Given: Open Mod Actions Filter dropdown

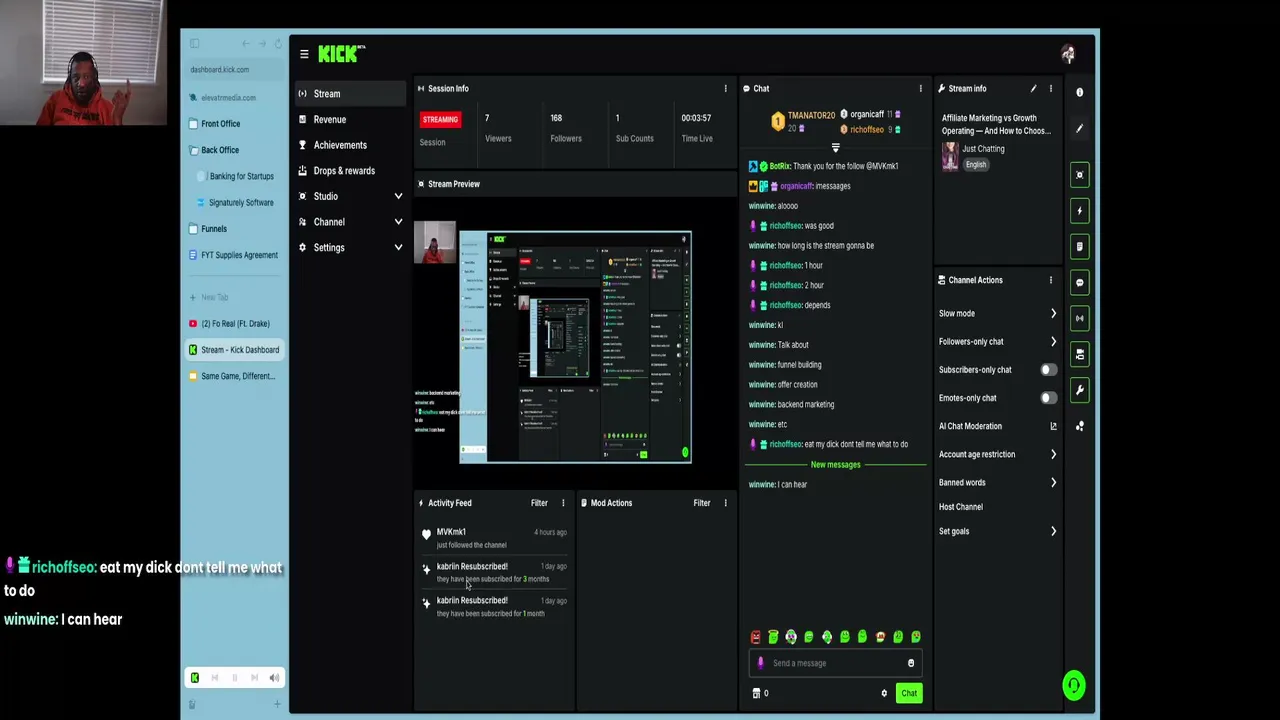Looking at the screenshot, I should (702, 503).
